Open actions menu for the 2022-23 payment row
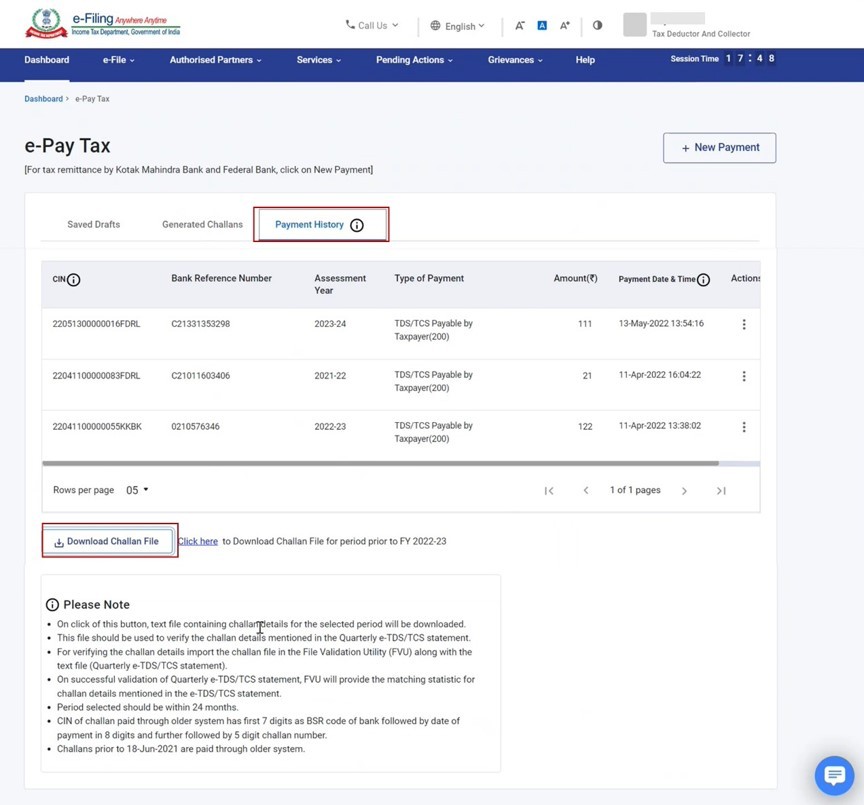The image size is (864, 805). pos(743,427)
